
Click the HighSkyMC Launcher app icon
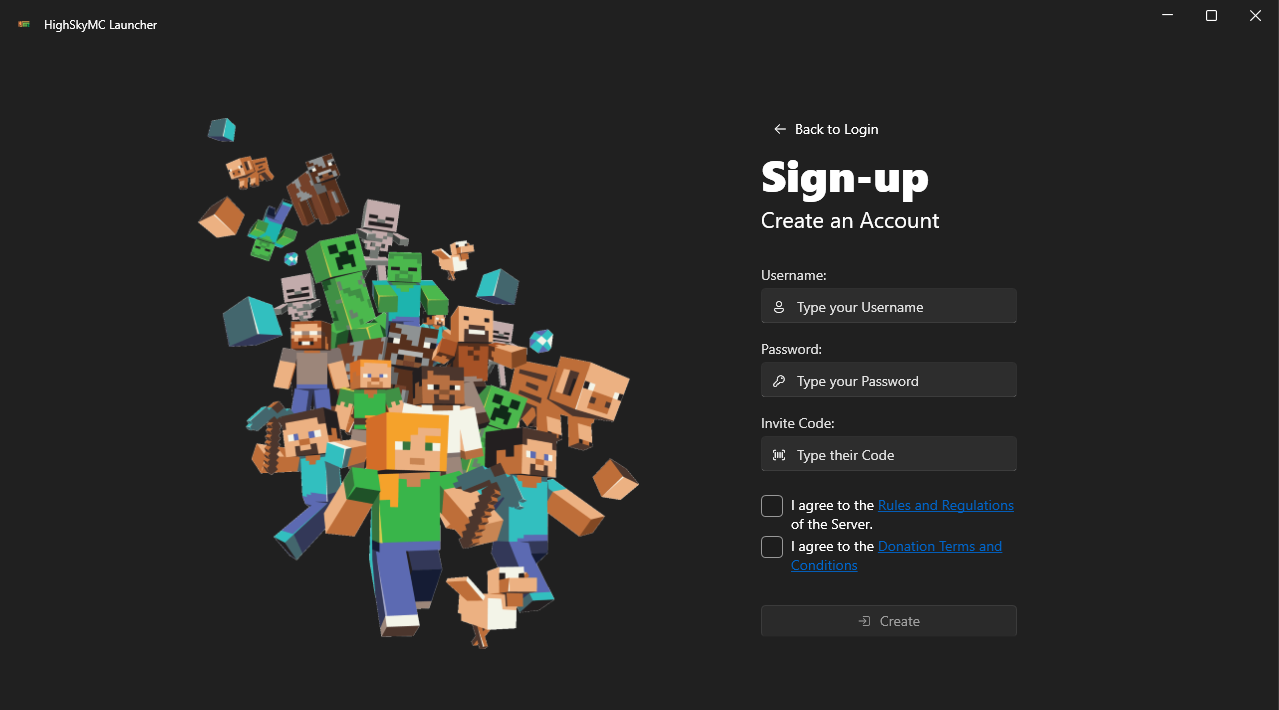23,24
